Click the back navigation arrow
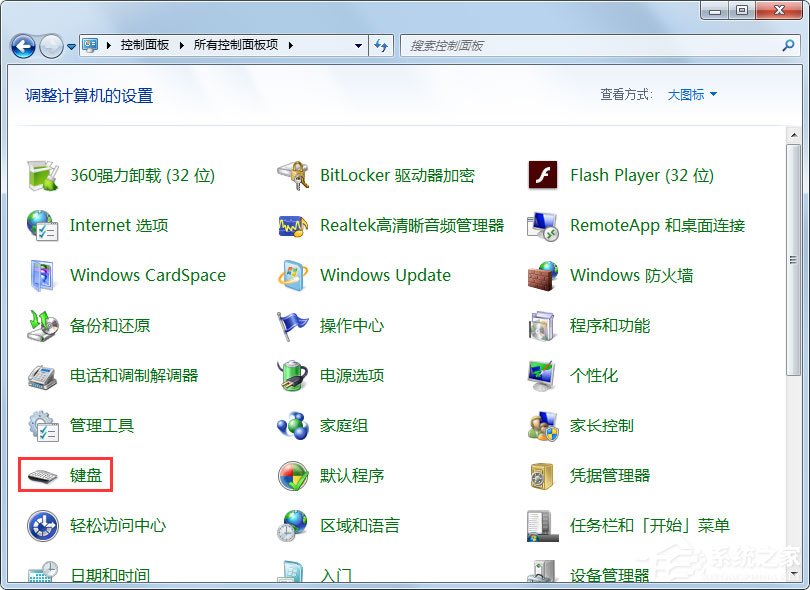 pyautogui.click(x=22, y=45)
